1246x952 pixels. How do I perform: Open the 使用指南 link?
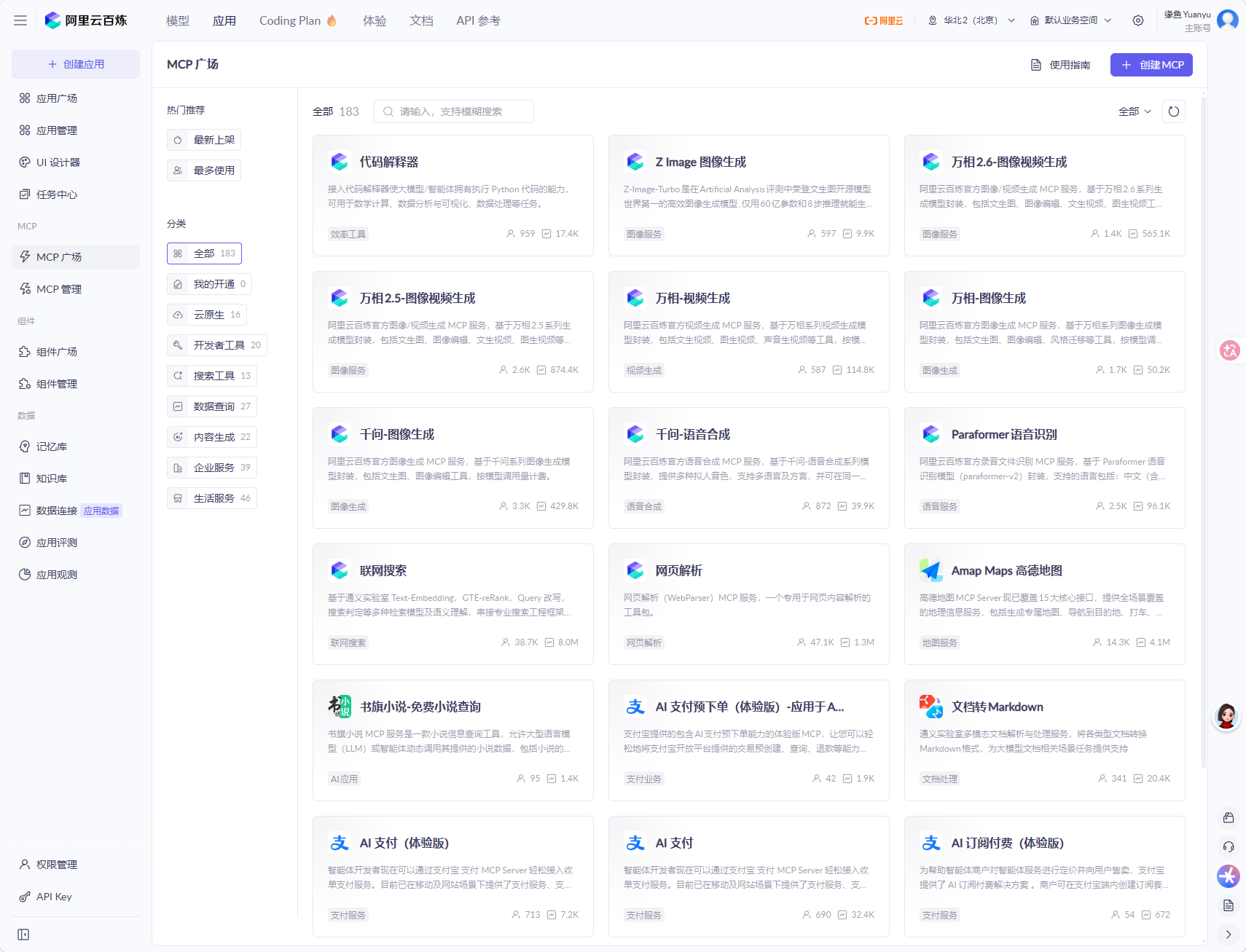[x=1061, y=65]
